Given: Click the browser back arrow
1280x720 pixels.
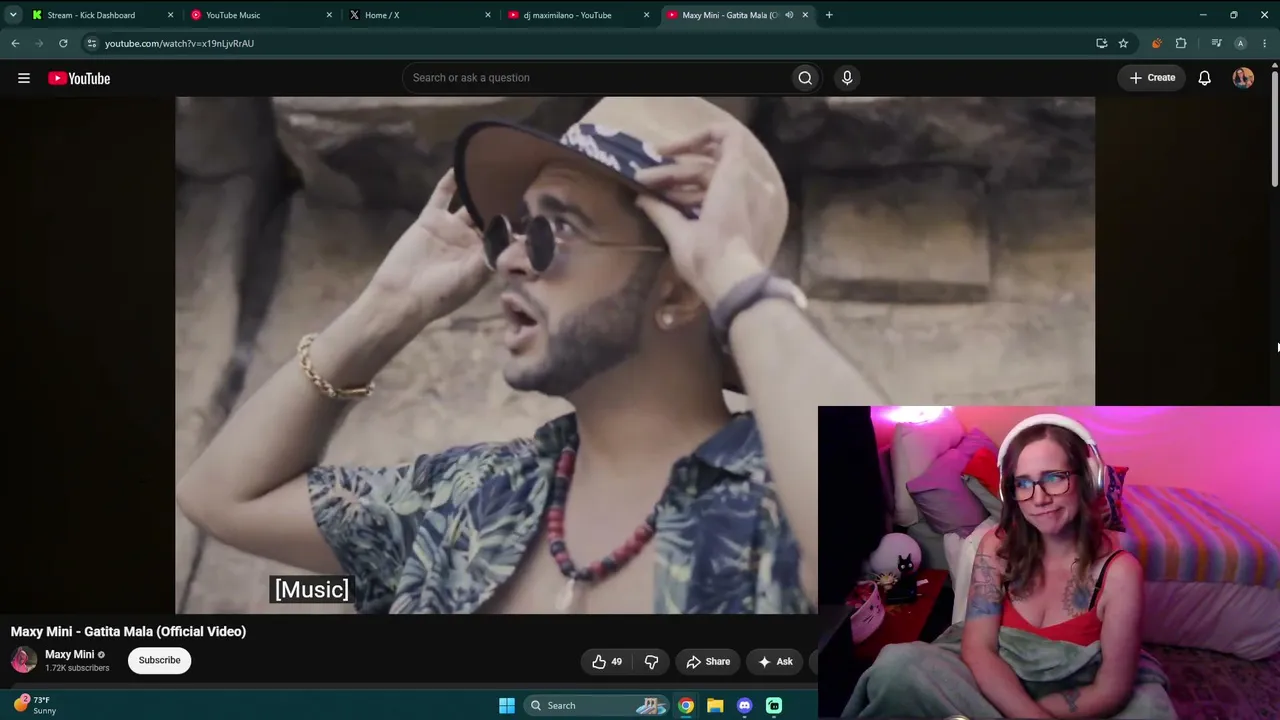Looking at the screenshot, I should pos(15,43).
